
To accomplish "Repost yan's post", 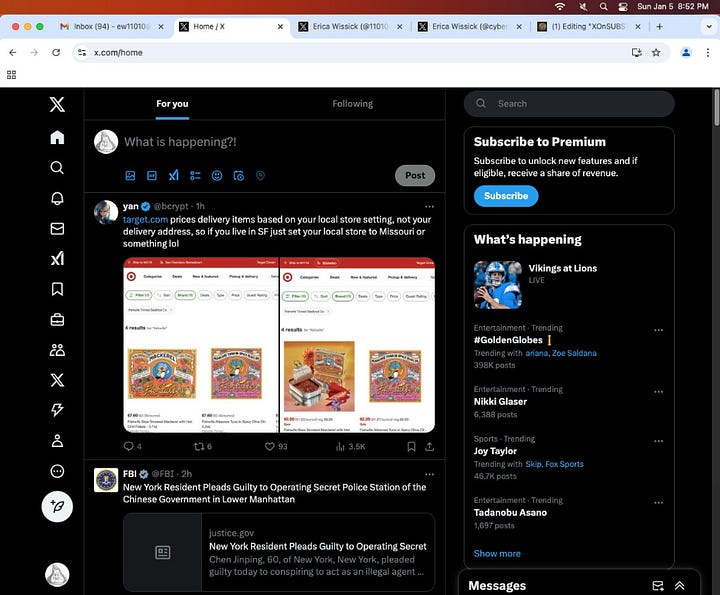I will point(202,446).
